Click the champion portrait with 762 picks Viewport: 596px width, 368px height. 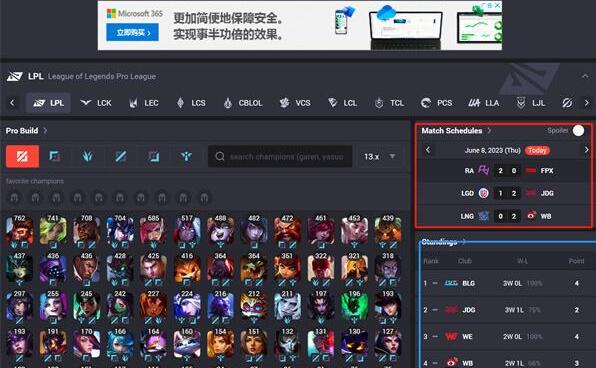coord(19,231)
